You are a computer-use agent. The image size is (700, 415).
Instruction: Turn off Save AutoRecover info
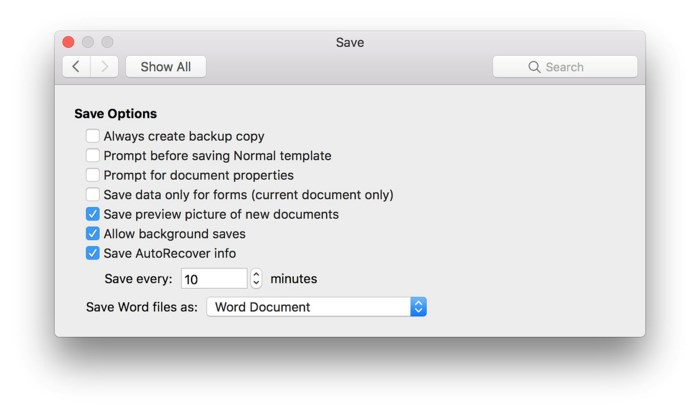[93, 253]
